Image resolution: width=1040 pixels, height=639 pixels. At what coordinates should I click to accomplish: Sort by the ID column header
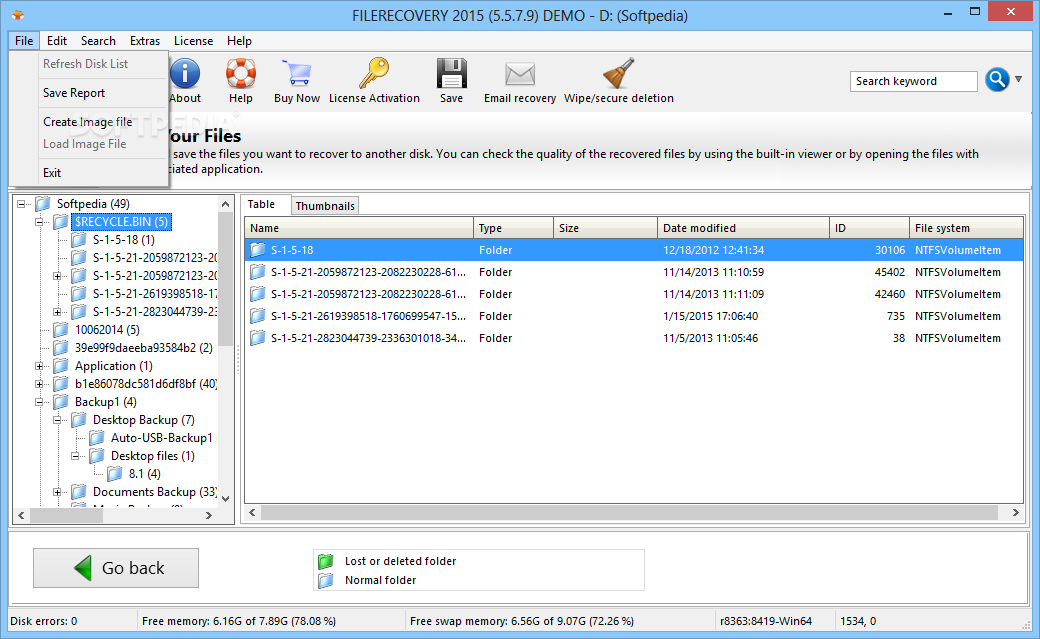coord(870,228)
